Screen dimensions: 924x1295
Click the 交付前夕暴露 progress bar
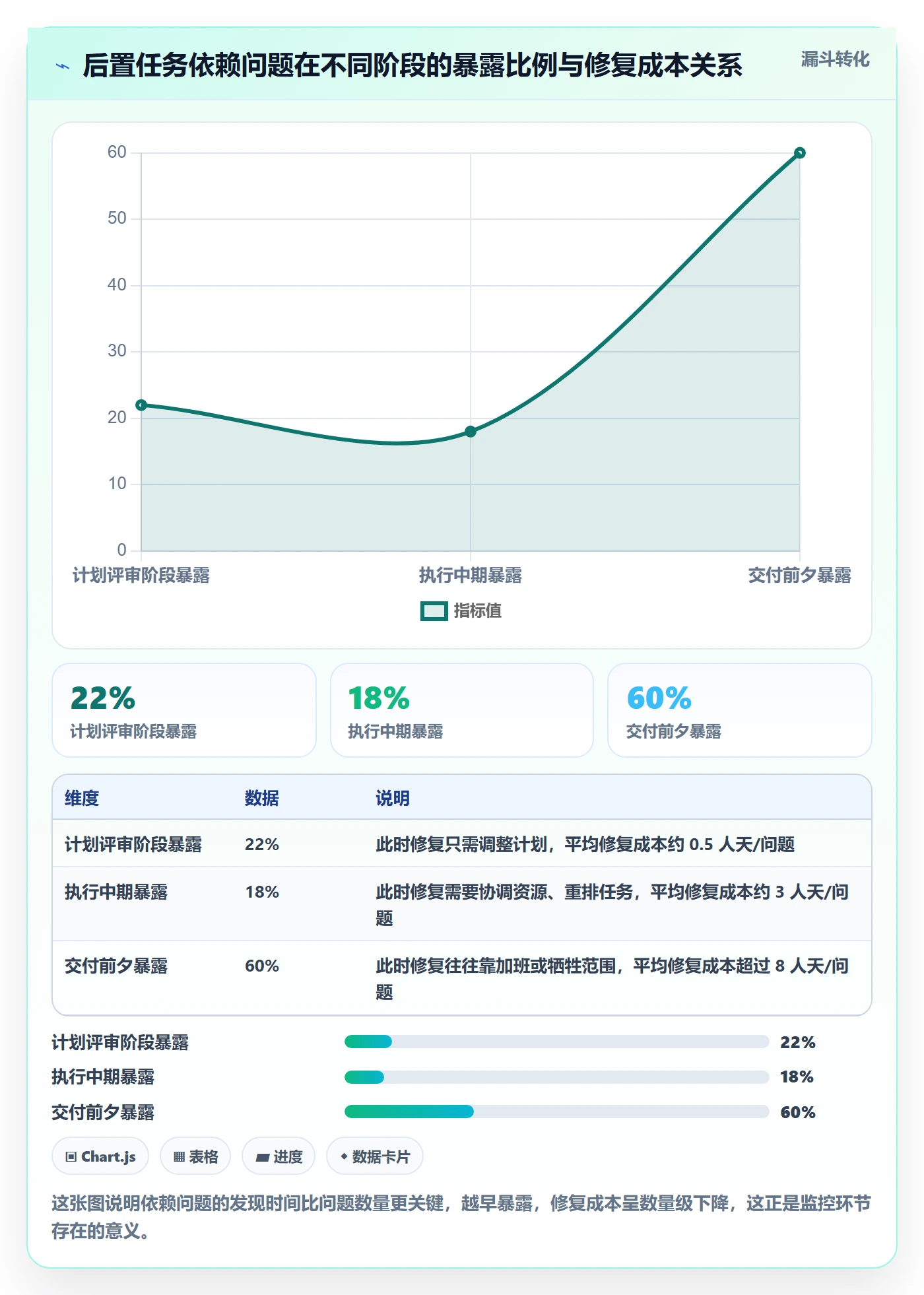(x=556, y=1112)
